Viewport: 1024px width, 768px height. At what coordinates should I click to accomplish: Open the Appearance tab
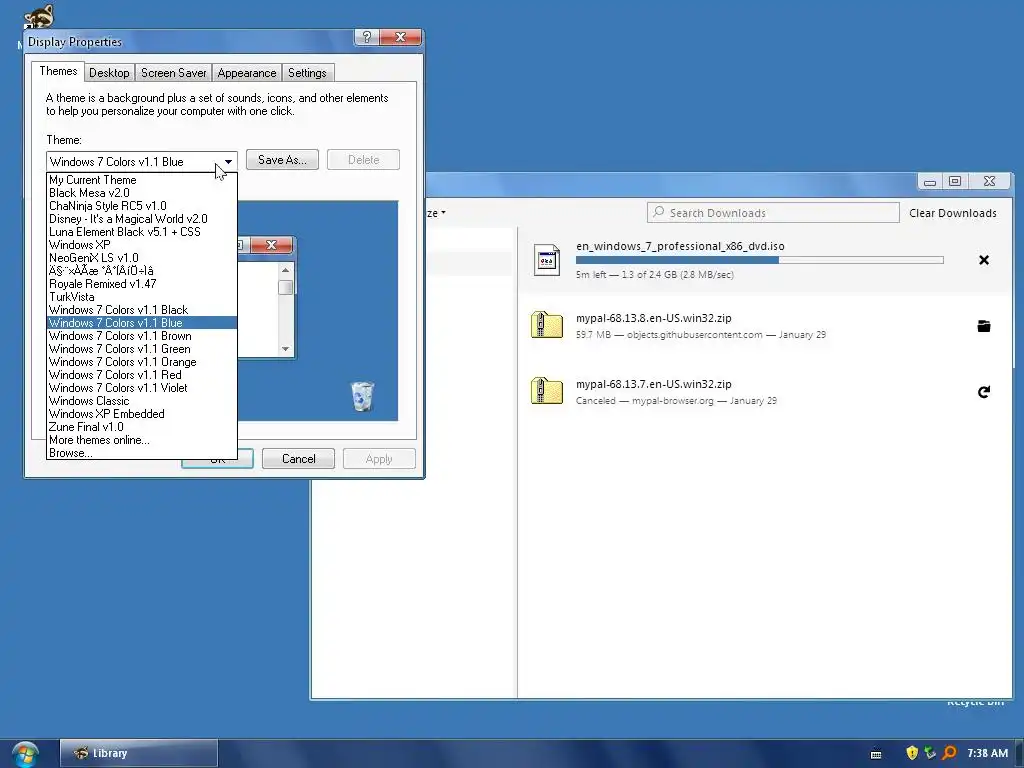tap(247, 73)
